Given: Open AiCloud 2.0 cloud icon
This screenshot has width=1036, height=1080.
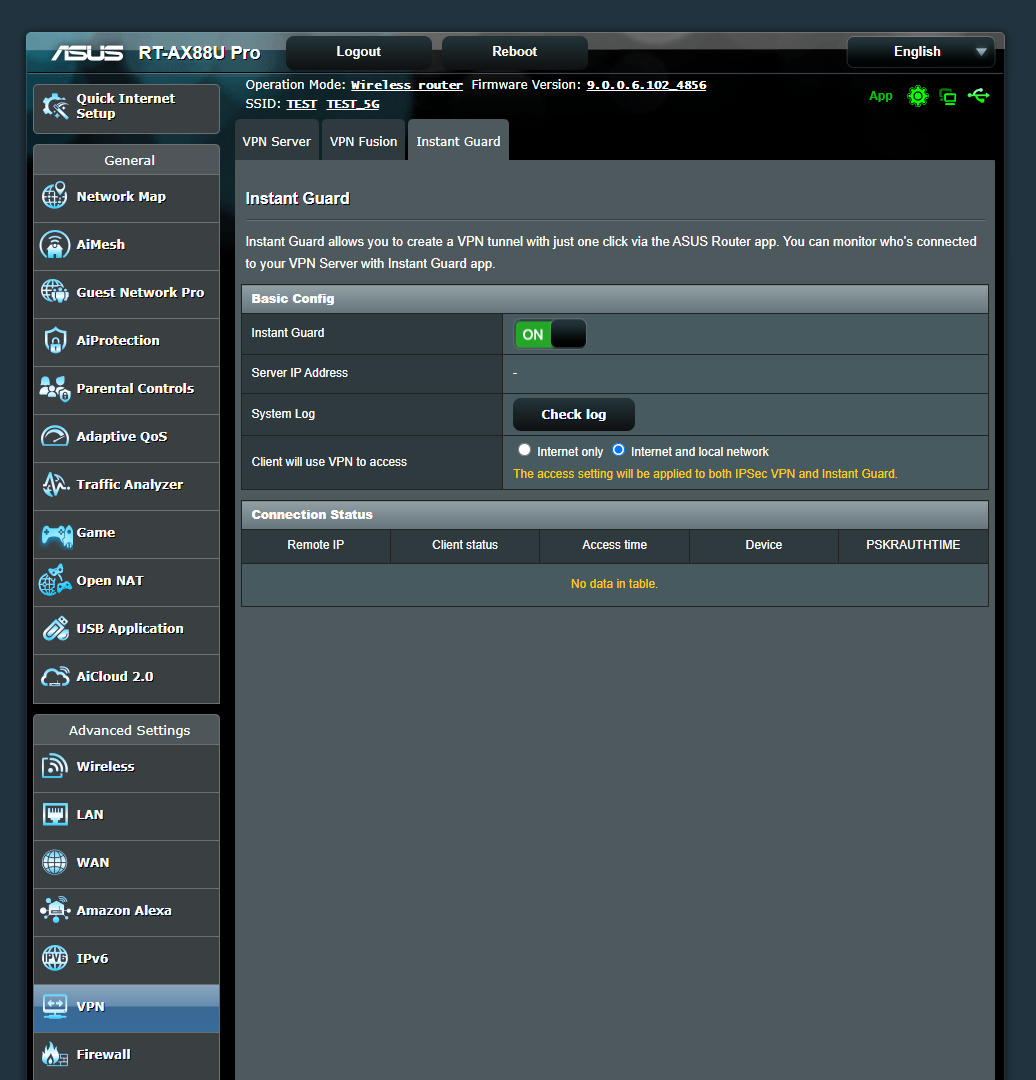Looking at the screenshot, I should pyautogui.click(x=55, y=676).
